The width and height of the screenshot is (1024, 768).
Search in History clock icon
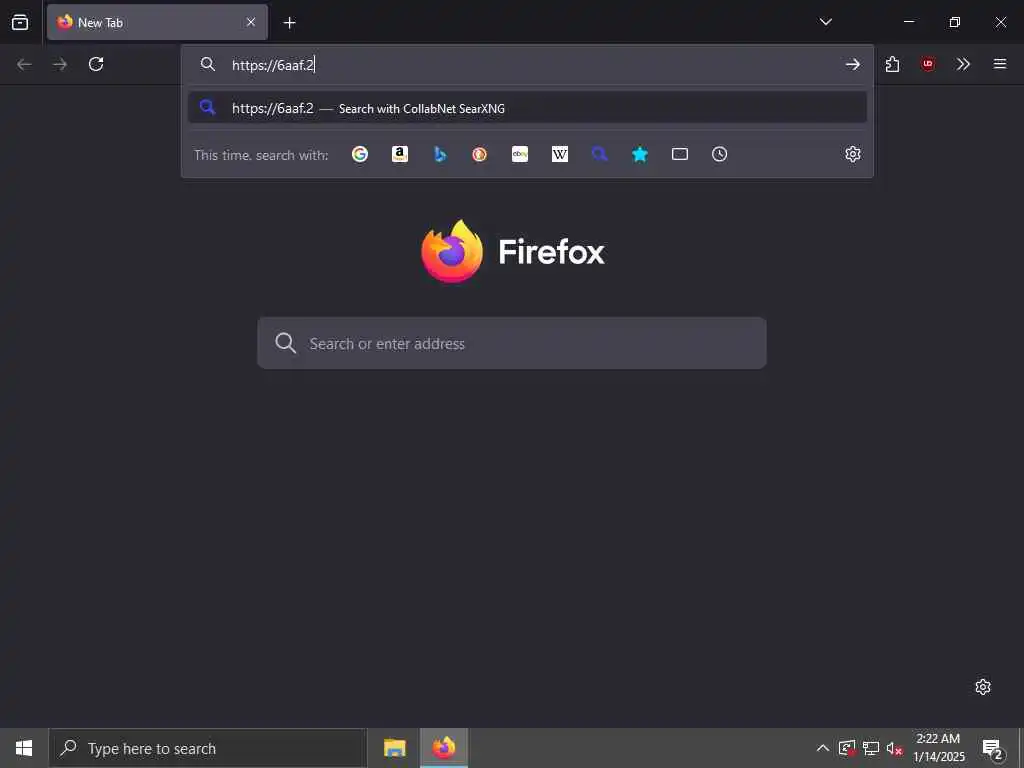[x=720, y=154]
